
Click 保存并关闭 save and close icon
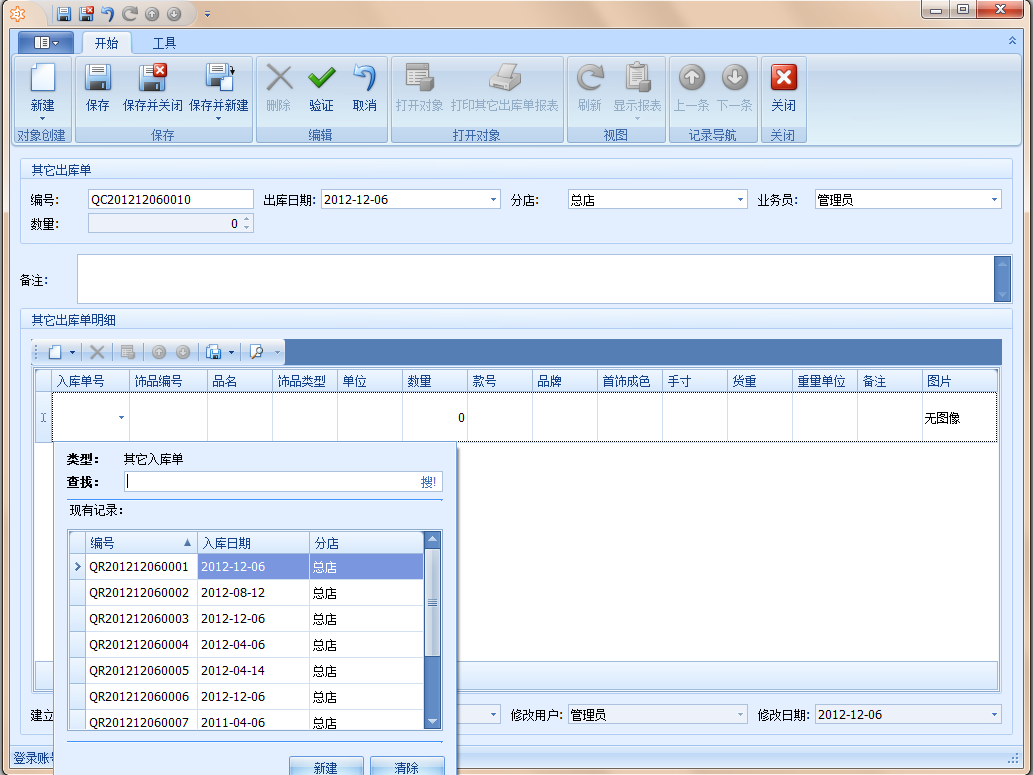click(x=153, y=78)
